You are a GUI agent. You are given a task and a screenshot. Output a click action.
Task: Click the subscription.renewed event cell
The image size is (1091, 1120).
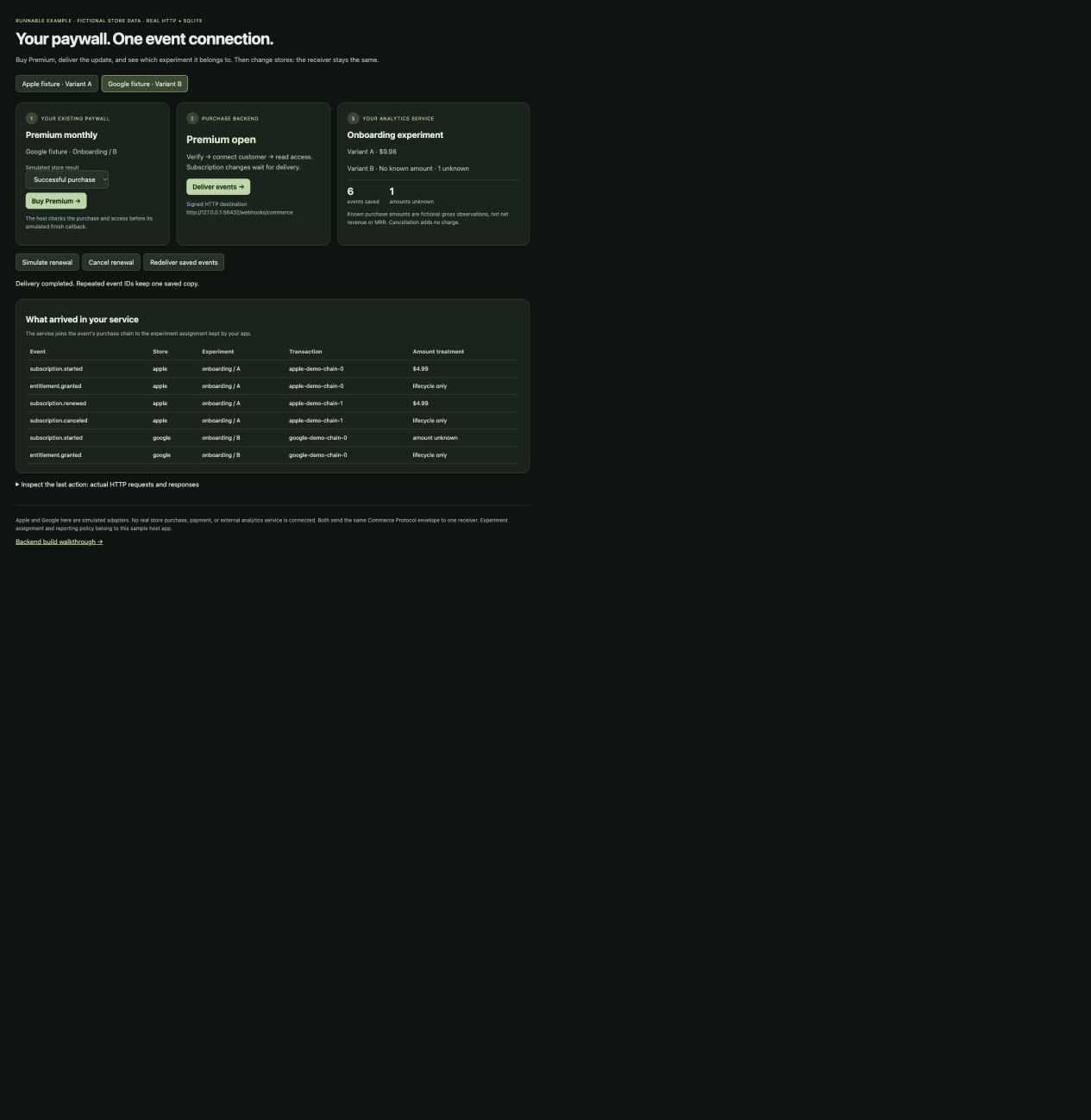coord(58,404)
